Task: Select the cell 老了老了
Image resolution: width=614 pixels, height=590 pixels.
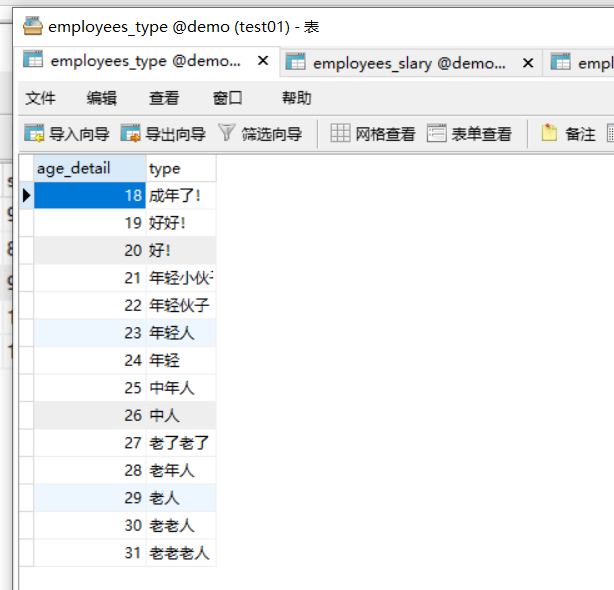Action: coord(181,443)
